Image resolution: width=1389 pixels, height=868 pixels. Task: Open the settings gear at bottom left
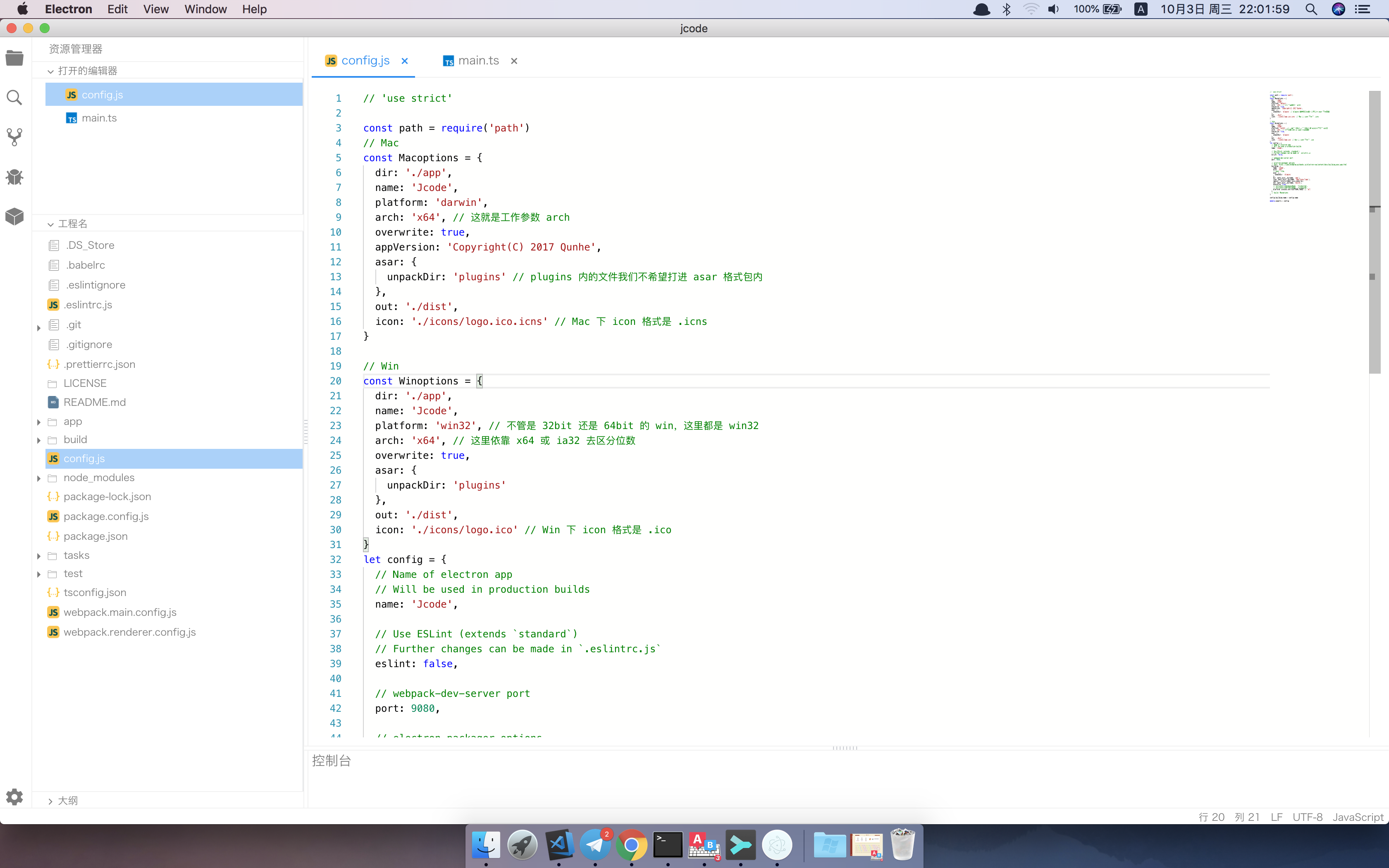point(14,797)
